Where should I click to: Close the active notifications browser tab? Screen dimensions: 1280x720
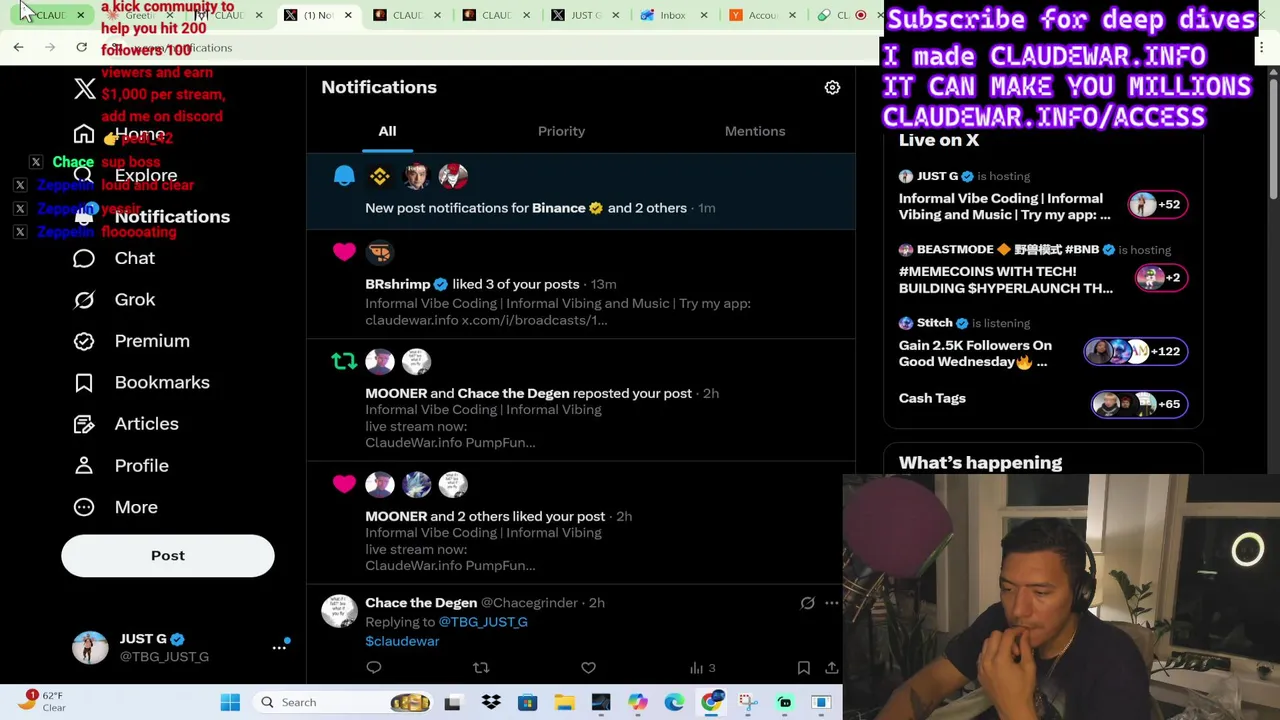click(348, 15)
